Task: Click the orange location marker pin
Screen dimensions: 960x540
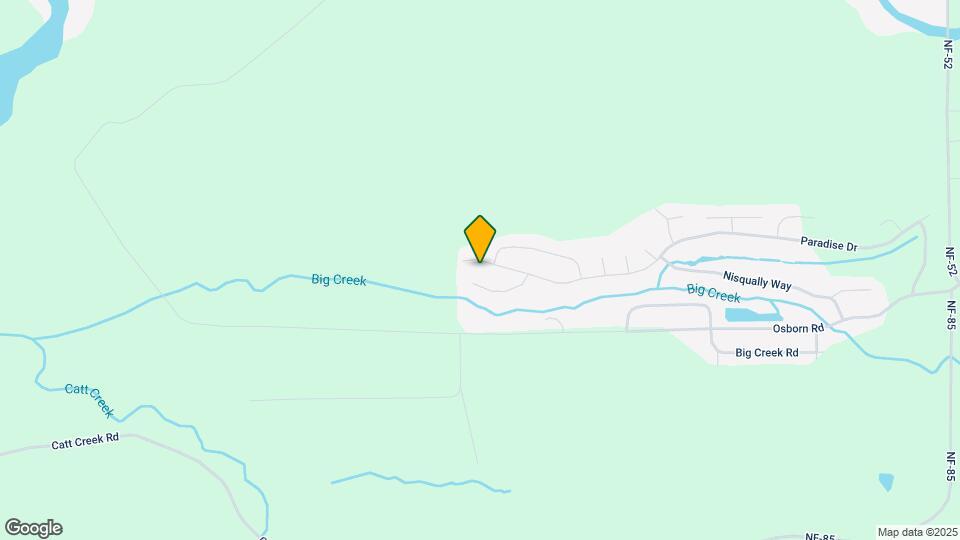Action: pyautogui.click(x=479, y=239)
